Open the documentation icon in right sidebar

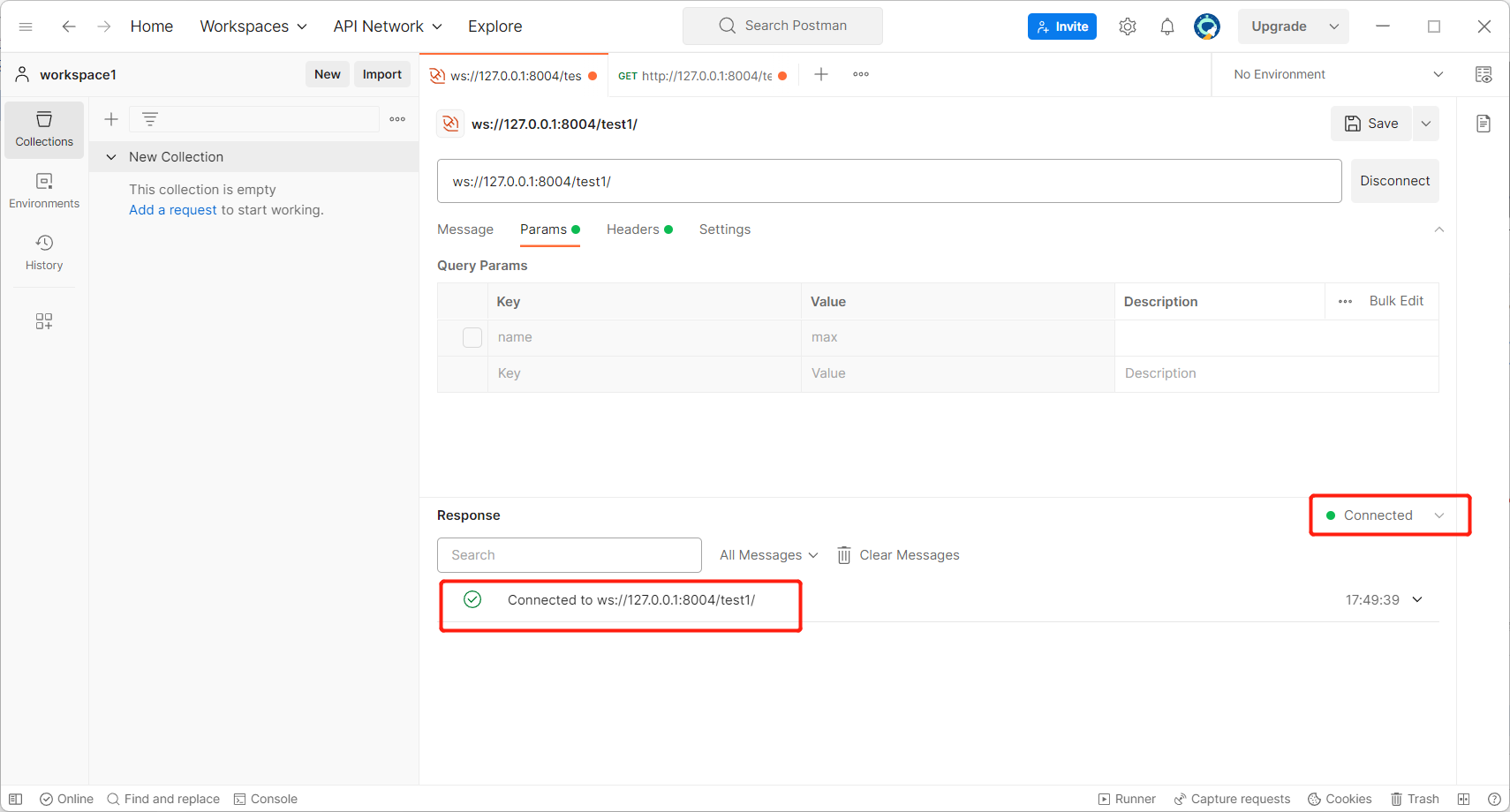(1484, 124)
